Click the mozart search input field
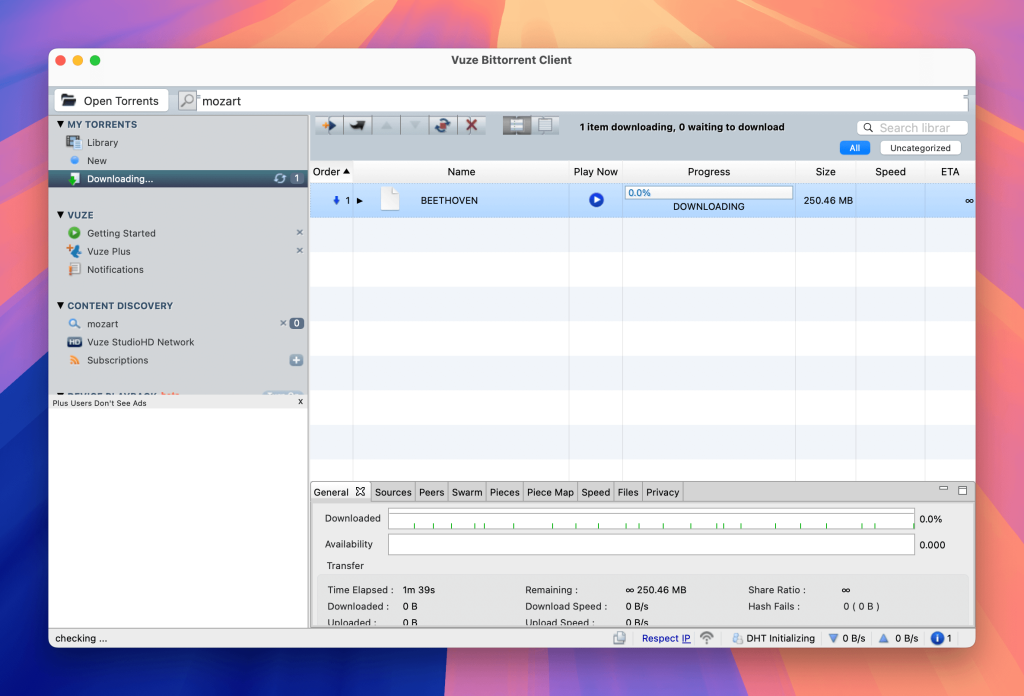 tap(583, 101)
